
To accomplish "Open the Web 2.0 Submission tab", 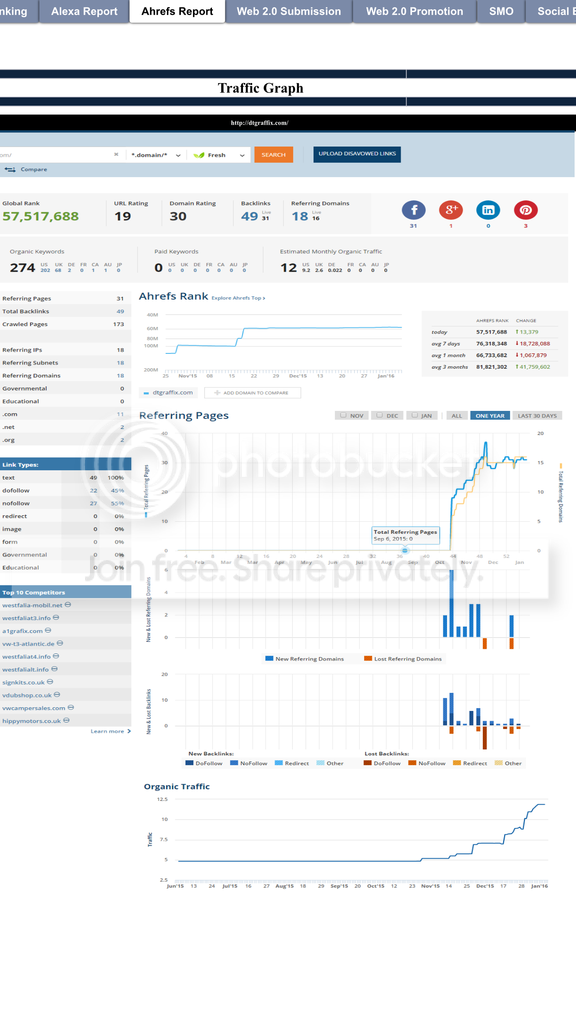I will click(x=289, y=11).
